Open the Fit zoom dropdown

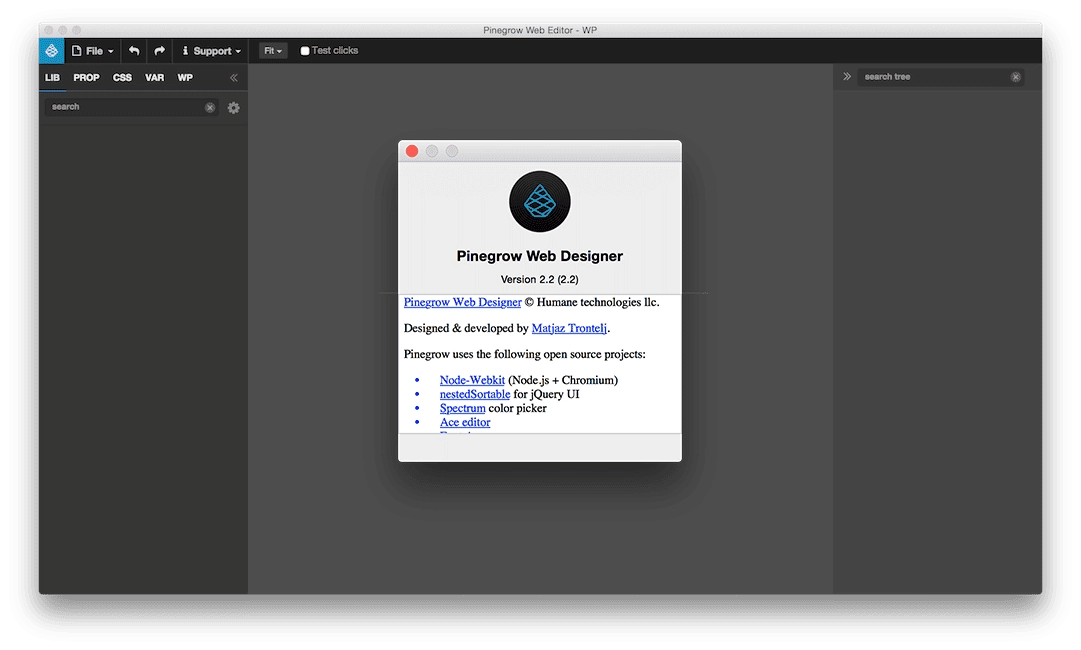273,51
